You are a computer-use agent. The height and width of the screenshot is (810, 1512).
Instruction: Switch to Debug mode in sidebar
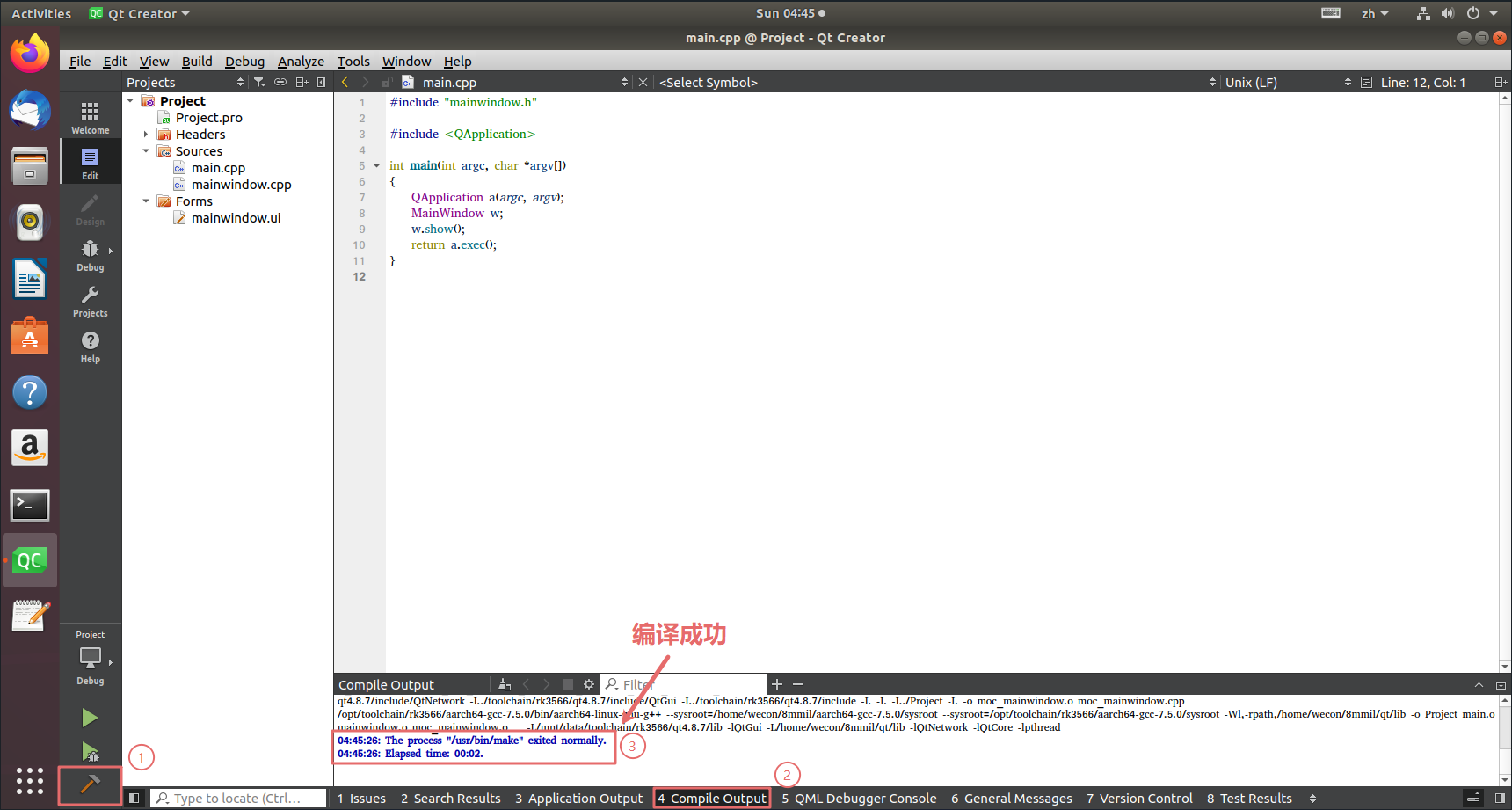point(91,255)
